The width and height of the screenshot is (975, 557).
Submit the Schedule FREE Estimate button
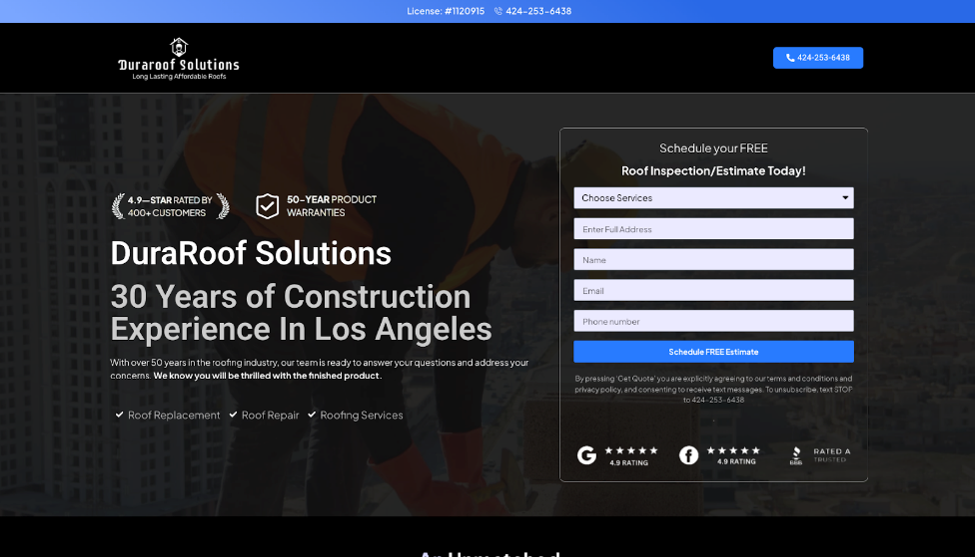713,352
